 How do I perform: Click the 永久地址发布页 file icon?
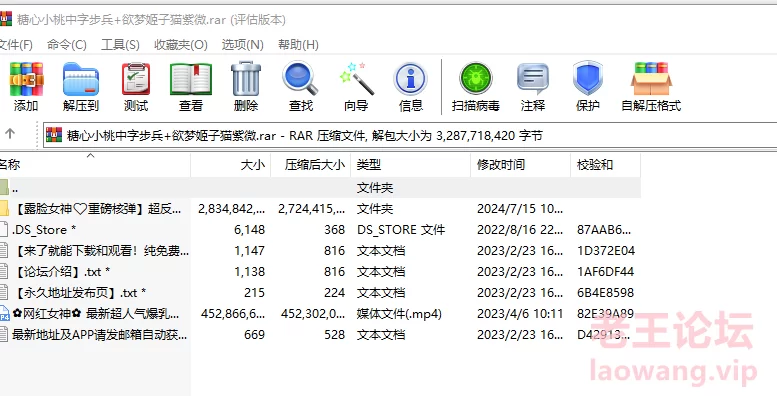[4, 292]
